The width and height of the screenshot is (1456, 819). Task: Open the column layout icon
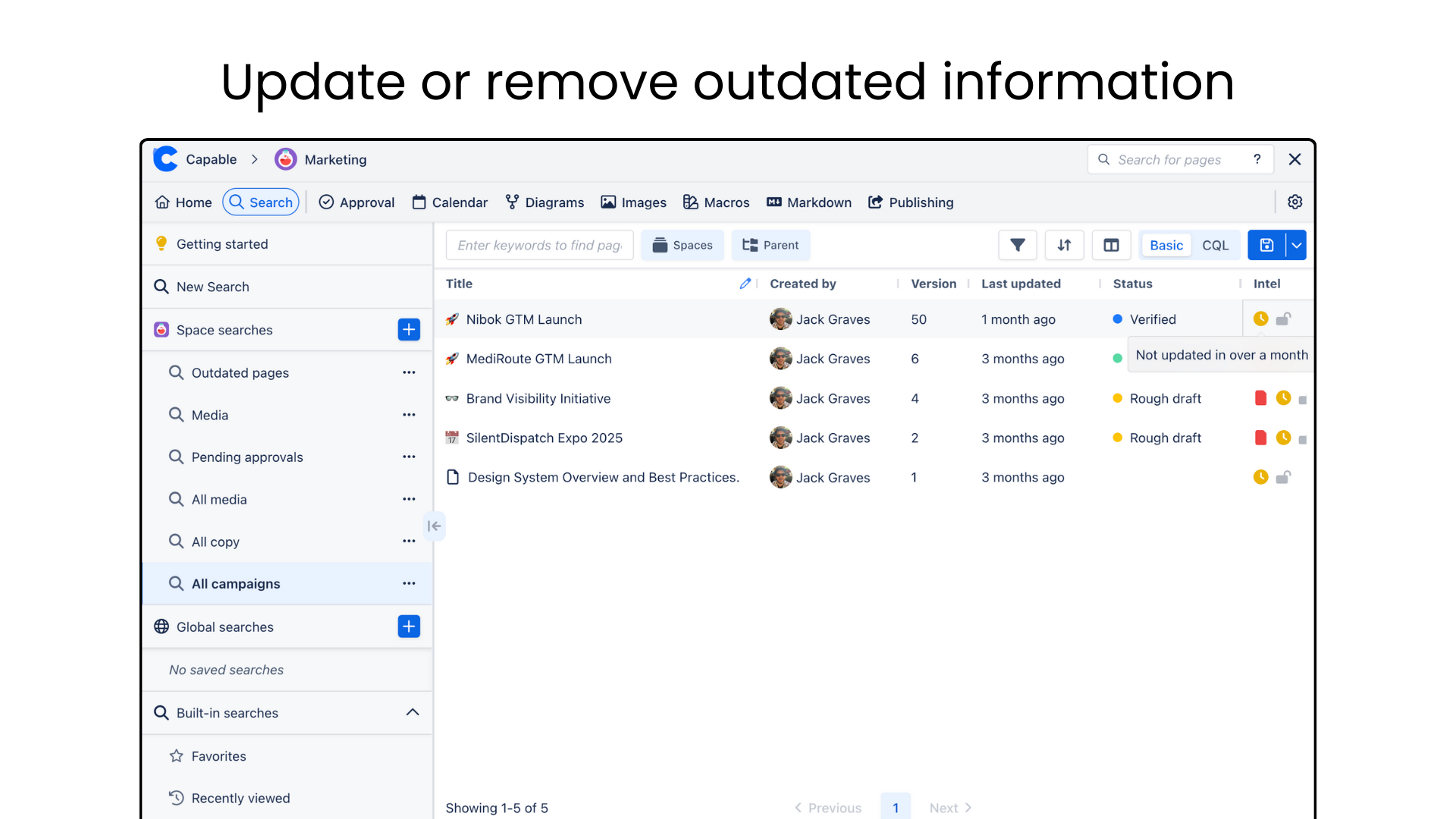click(x=1111, y=245)
